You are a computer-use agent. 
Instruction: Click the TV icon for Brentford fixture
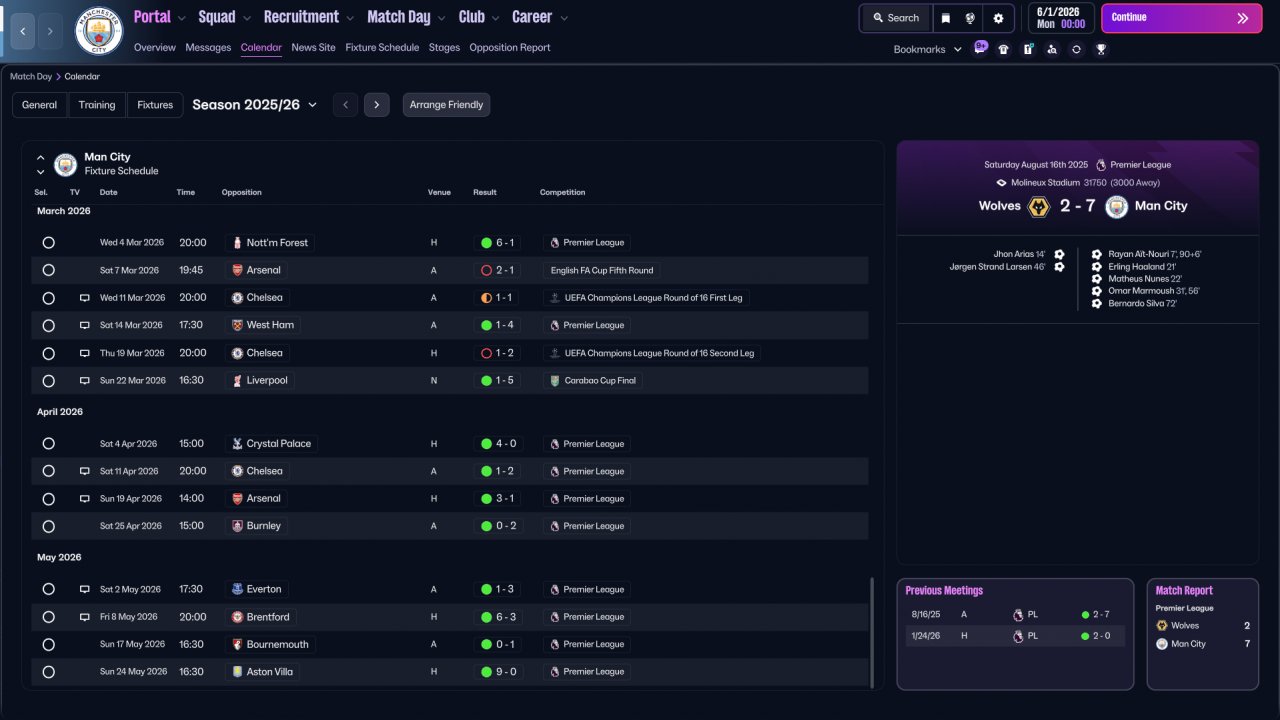click(85, 617)
